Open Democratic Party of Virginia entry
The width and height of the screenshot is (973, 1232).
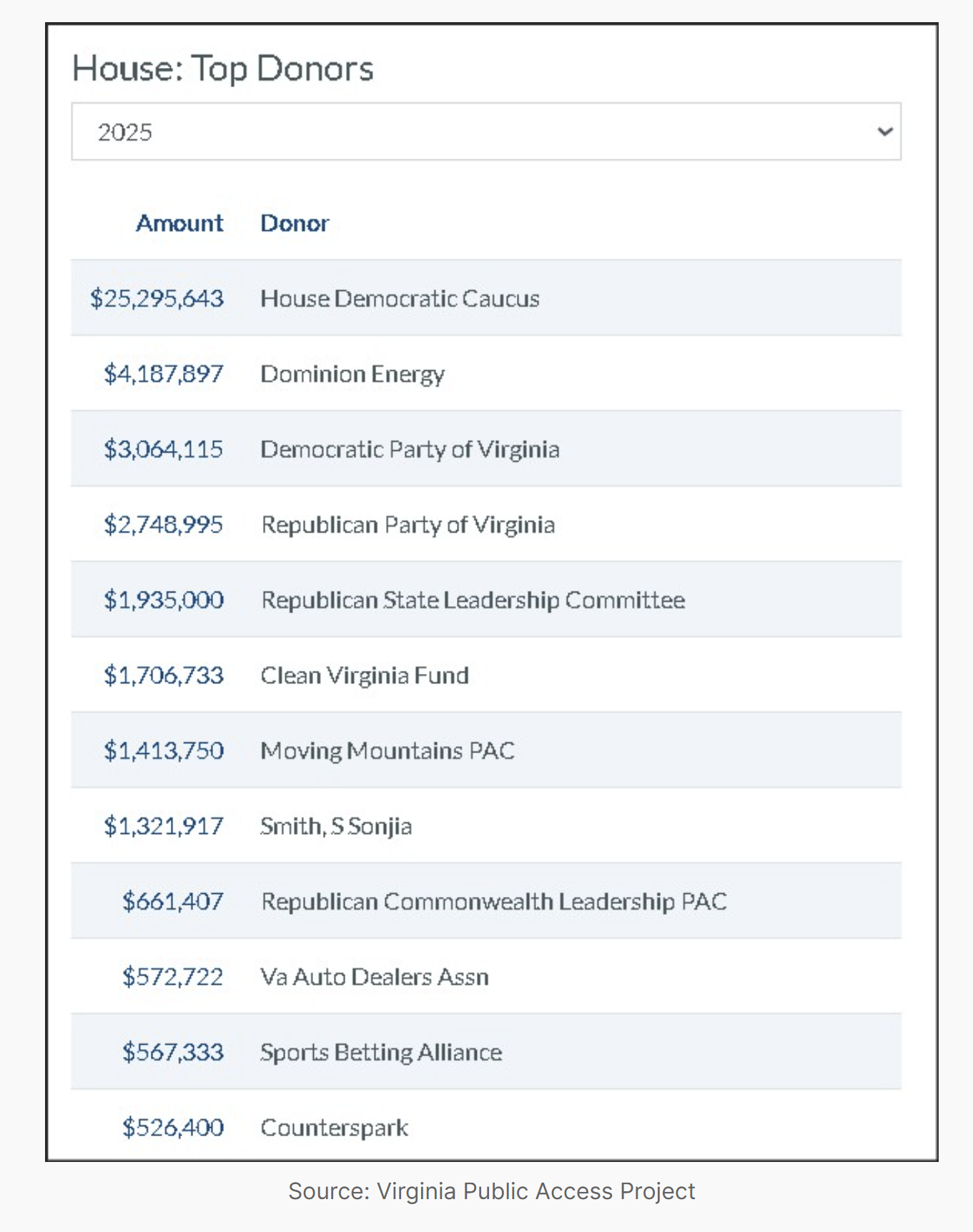coord(410,449)
